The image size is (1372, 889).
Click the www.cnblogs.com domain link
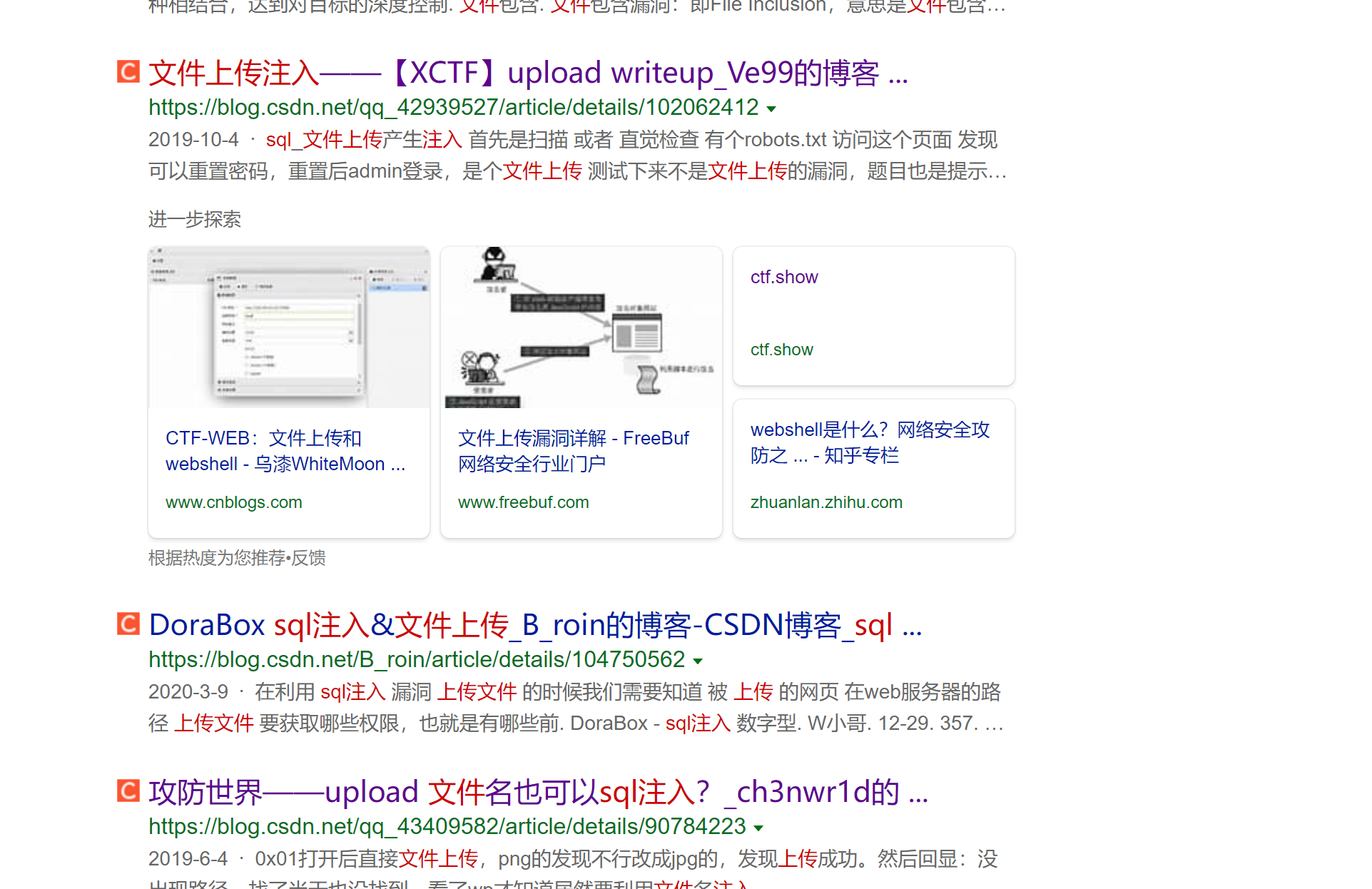pyautogui.click(x=233, y=502)
